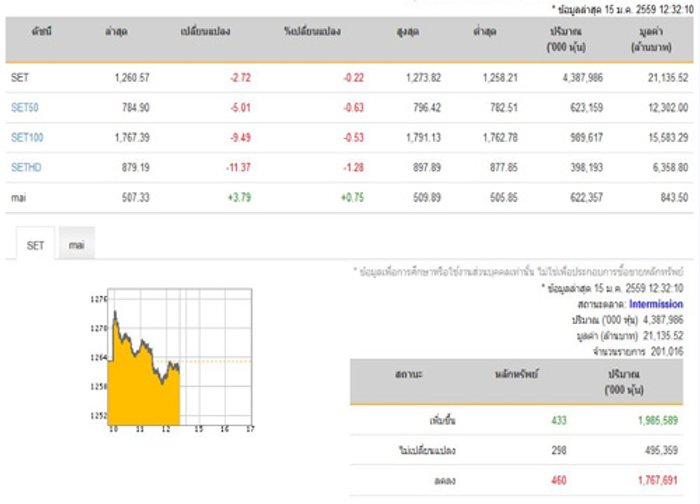Click SET100 low value 1,762.78
700x504 pixels.
pos(500,137)
